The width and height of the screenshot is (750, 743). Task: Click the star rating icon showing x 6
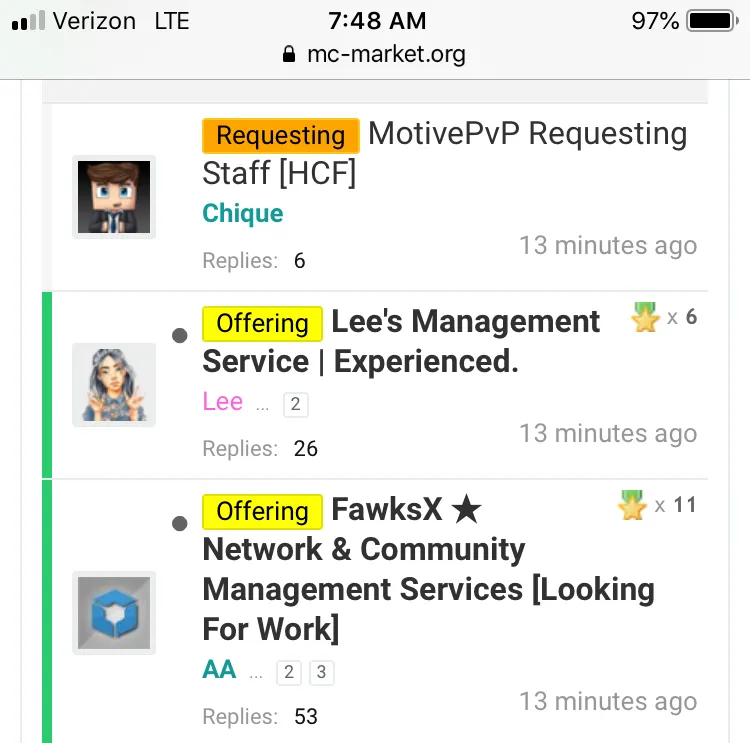(646, 318)
